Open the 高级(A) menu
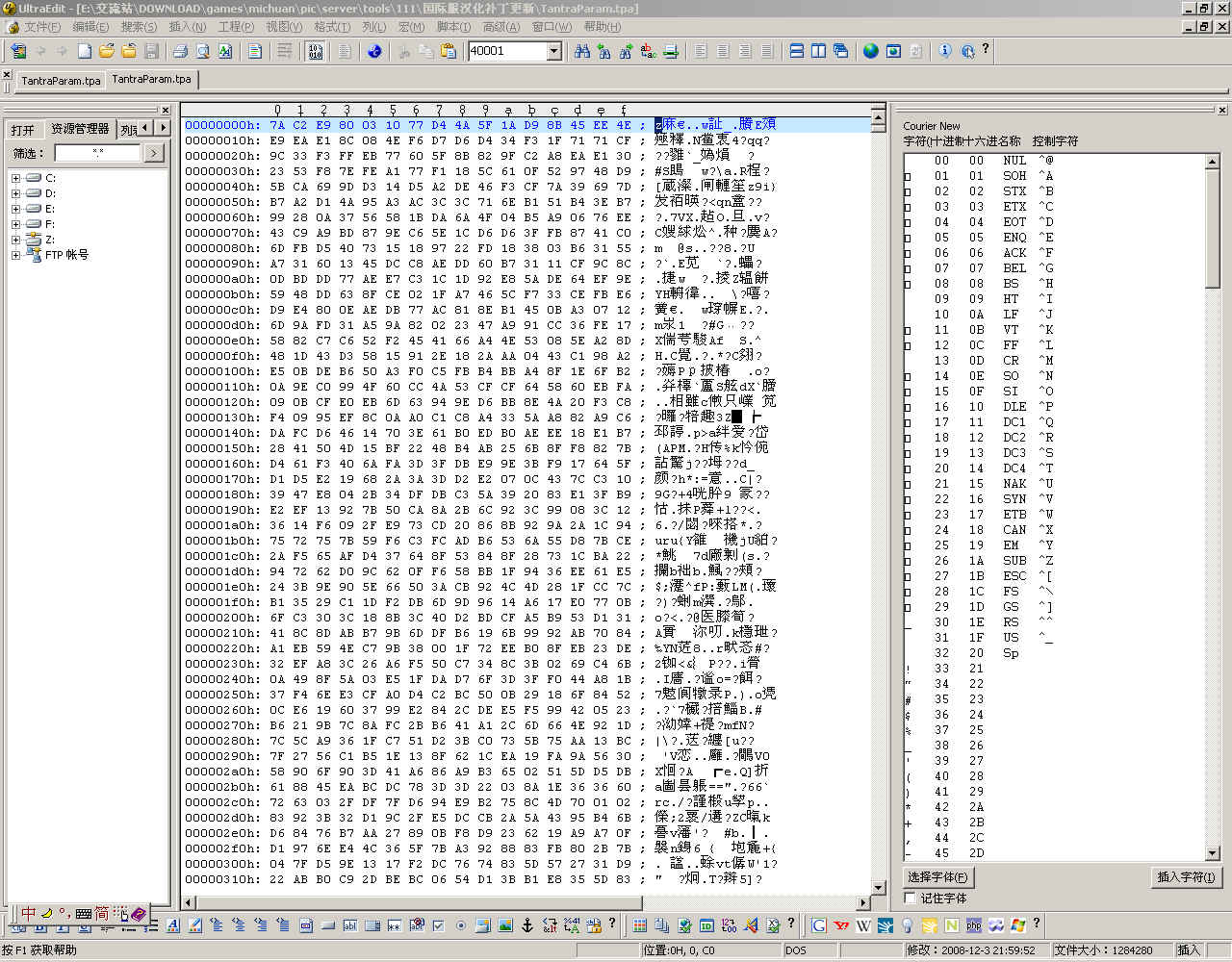This screenshot has width=1232, height=962. click(501, 27)
